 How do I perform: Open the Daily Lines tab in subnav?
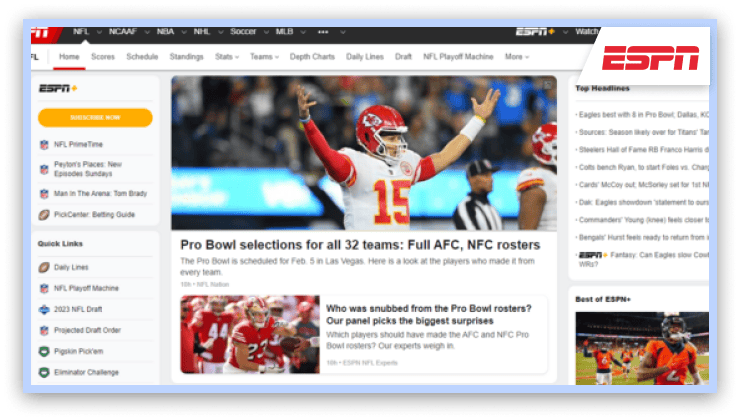(x=365, y=57)
